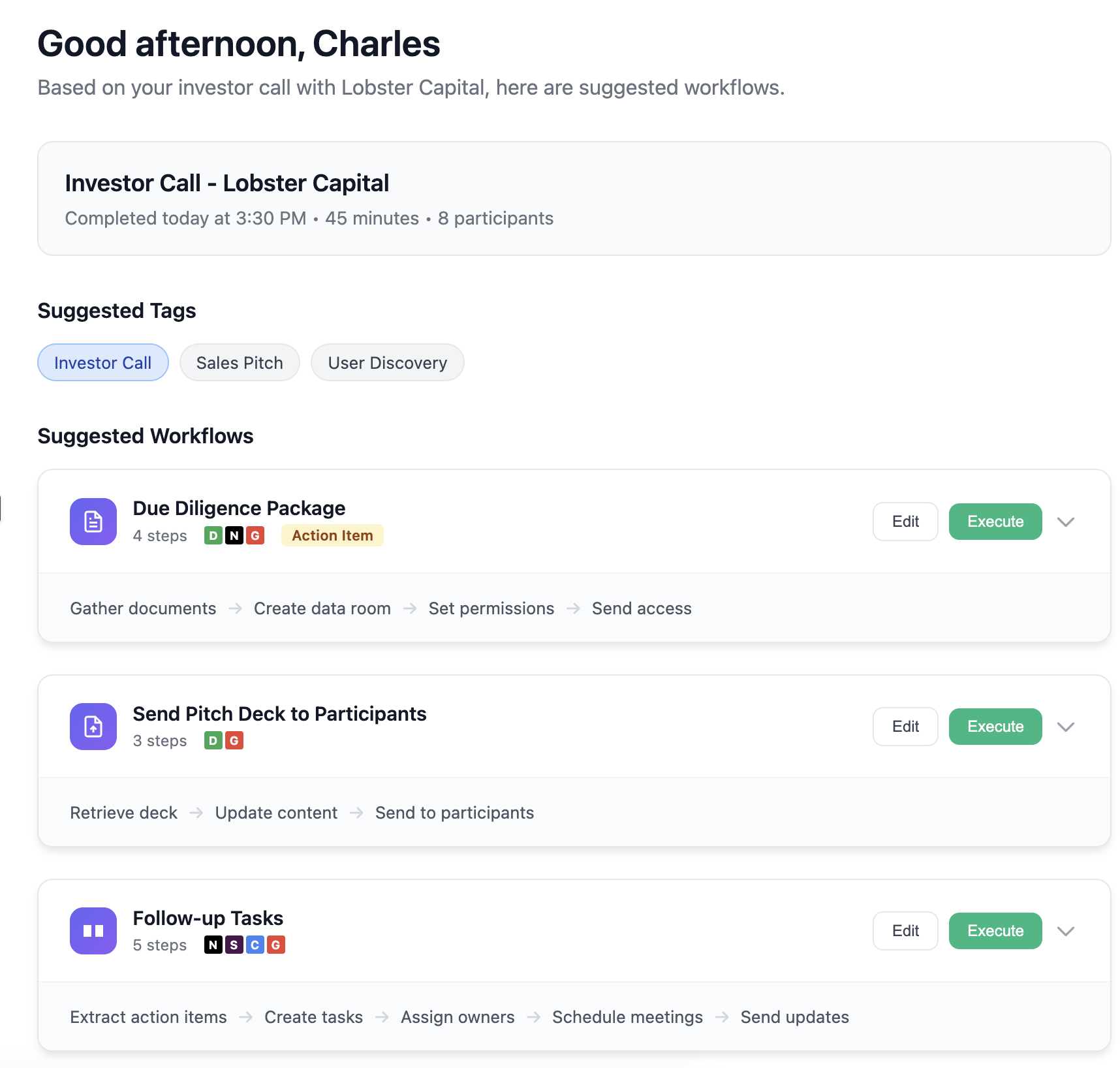Screen dimensions: 1120x1068
Task: Click the green D integration badge on Due Diligence Package
Action: coord(213,535)
